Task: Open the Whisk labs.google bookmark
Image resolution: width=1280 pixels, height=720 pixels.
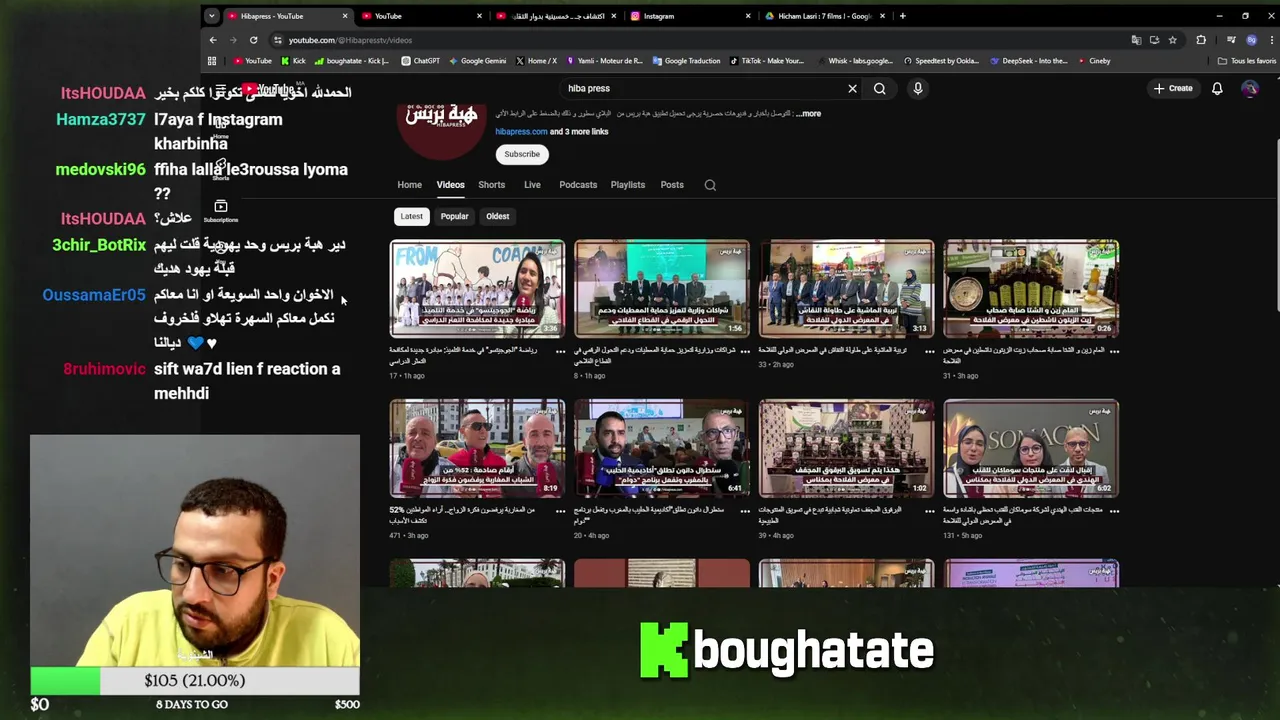Action: click(x=855, y=61)
